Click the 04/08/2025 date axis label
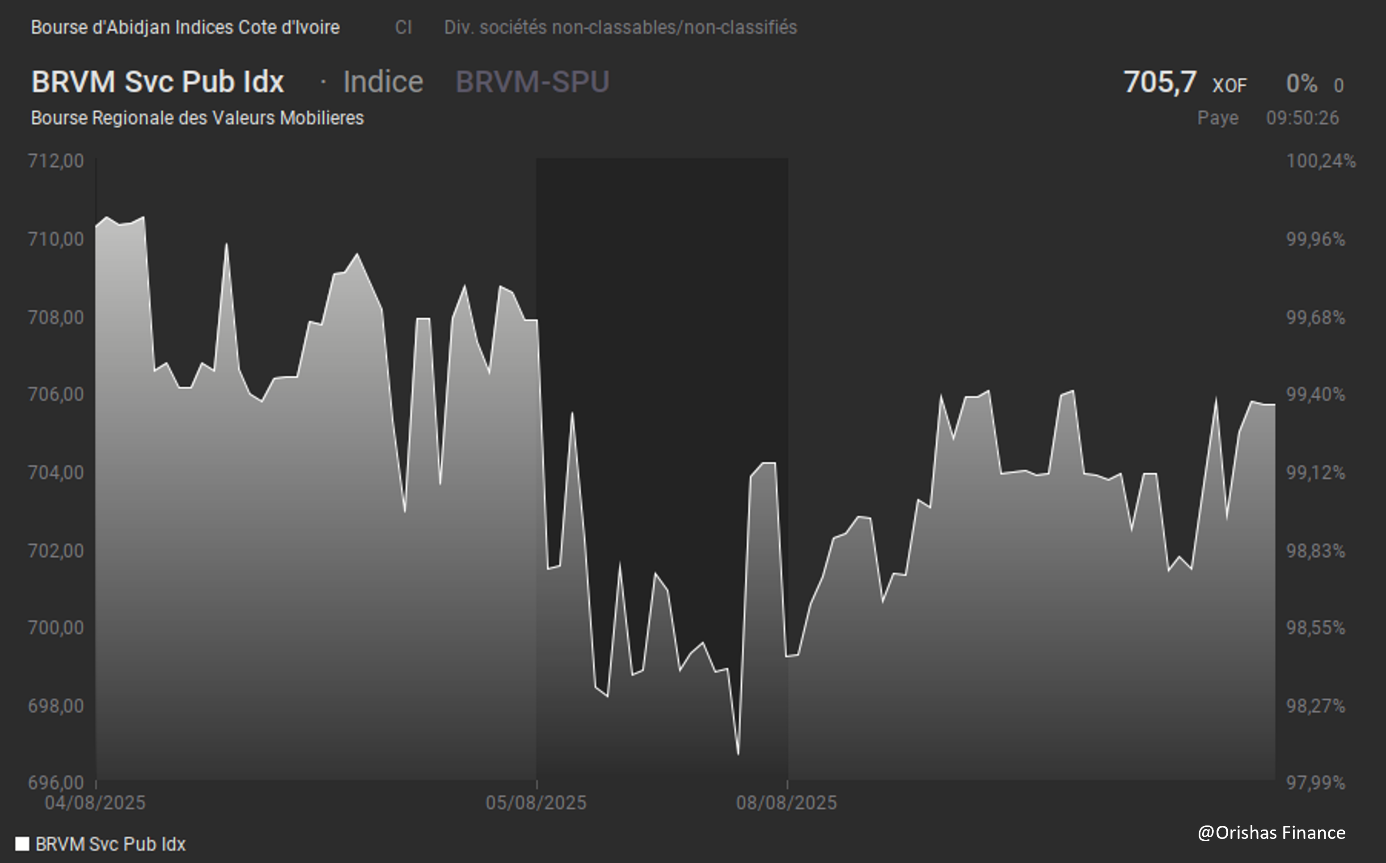 96,802
